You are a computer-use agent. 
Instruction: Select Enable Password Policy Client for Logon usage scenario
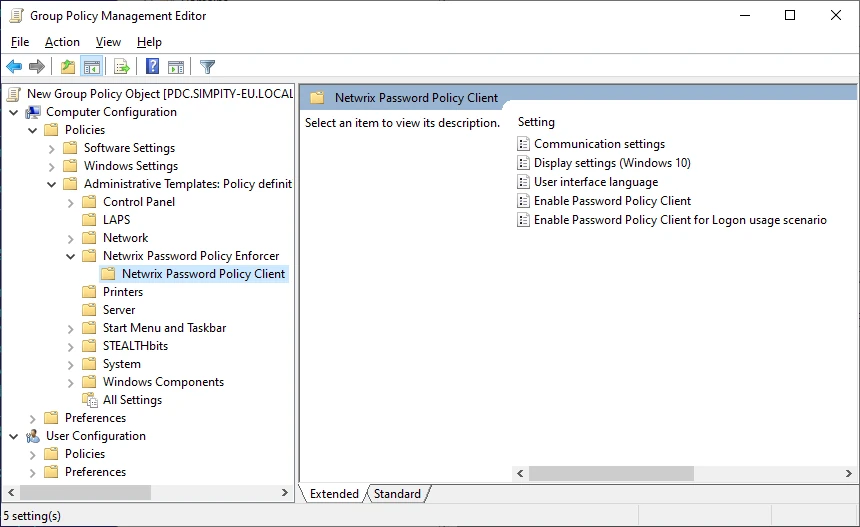click(x=680, y=220)
